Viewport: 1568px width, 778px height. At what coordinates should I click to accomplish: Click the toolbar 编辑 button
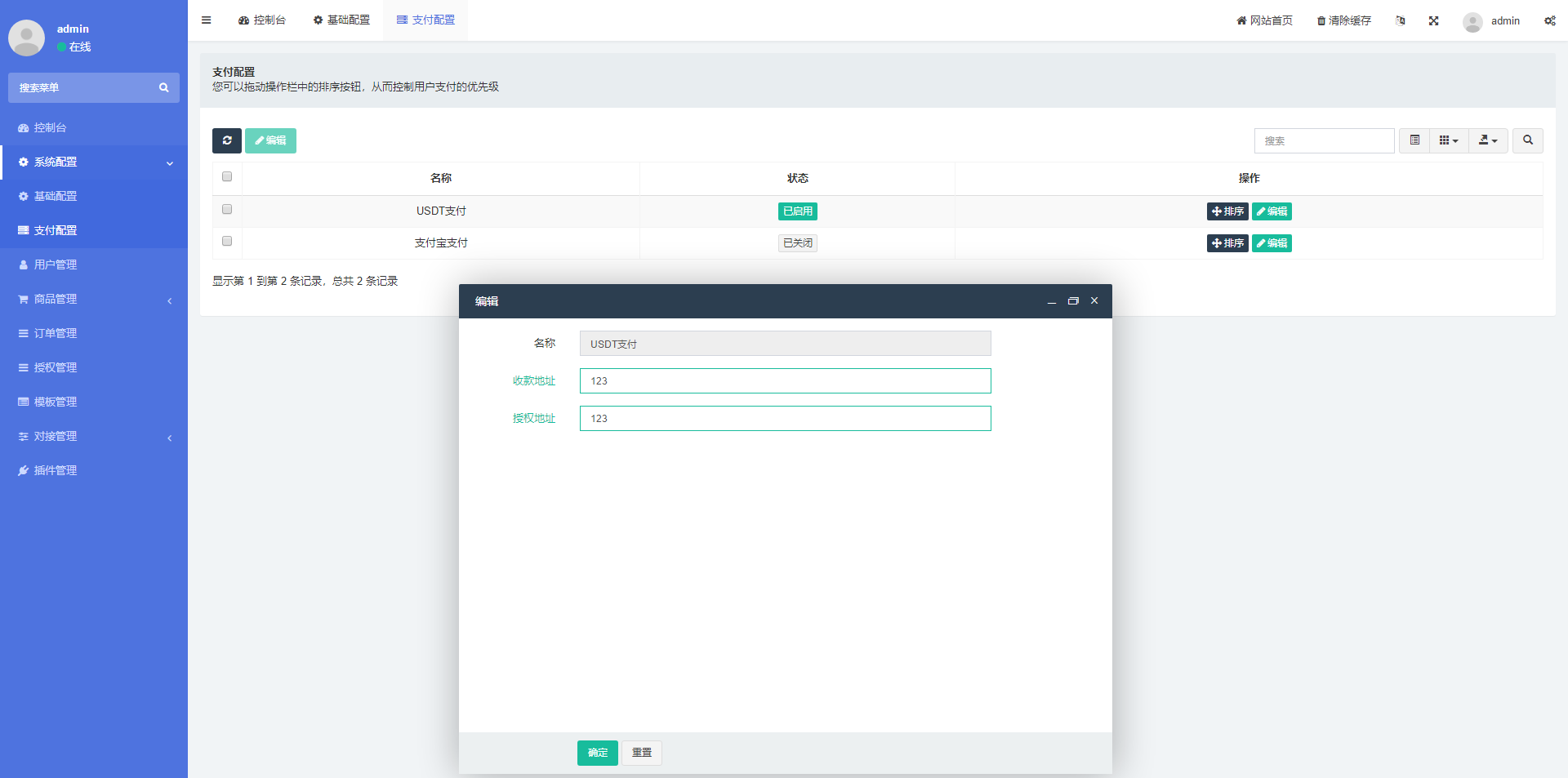click(x=270, y=140)
